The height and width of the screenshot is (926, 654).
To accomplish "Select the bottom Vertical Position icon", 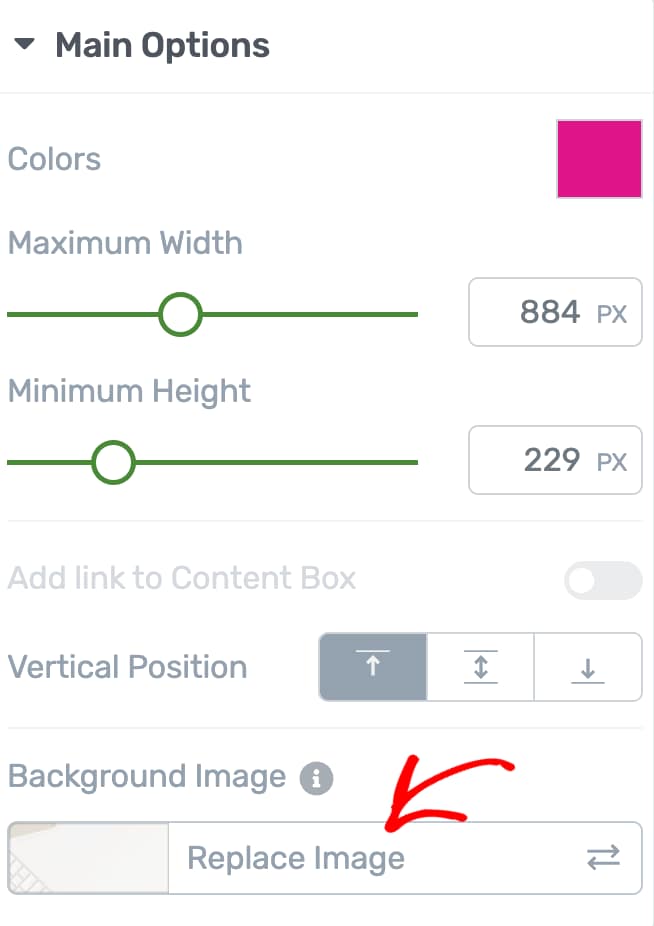I will click(588, 667).
